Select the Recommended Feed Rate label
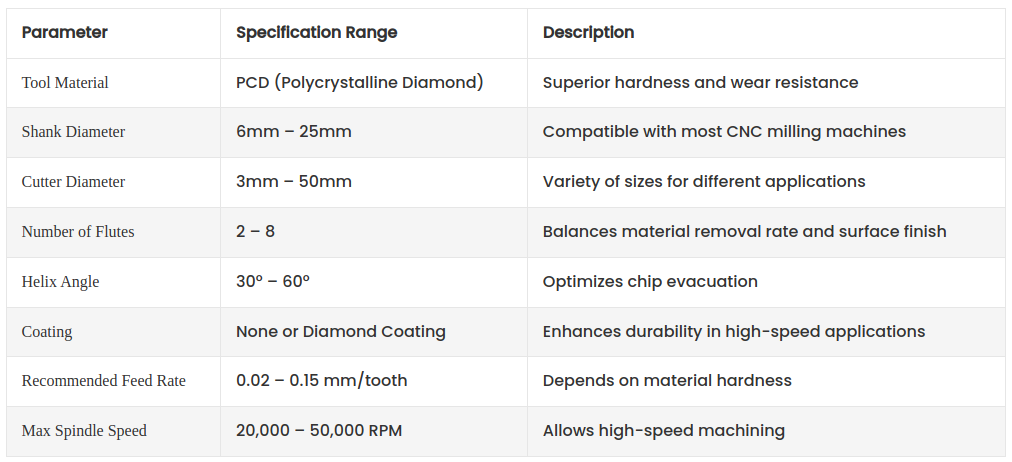Image resolution: width=1012 pixels, height=462 pixels. 104,381
